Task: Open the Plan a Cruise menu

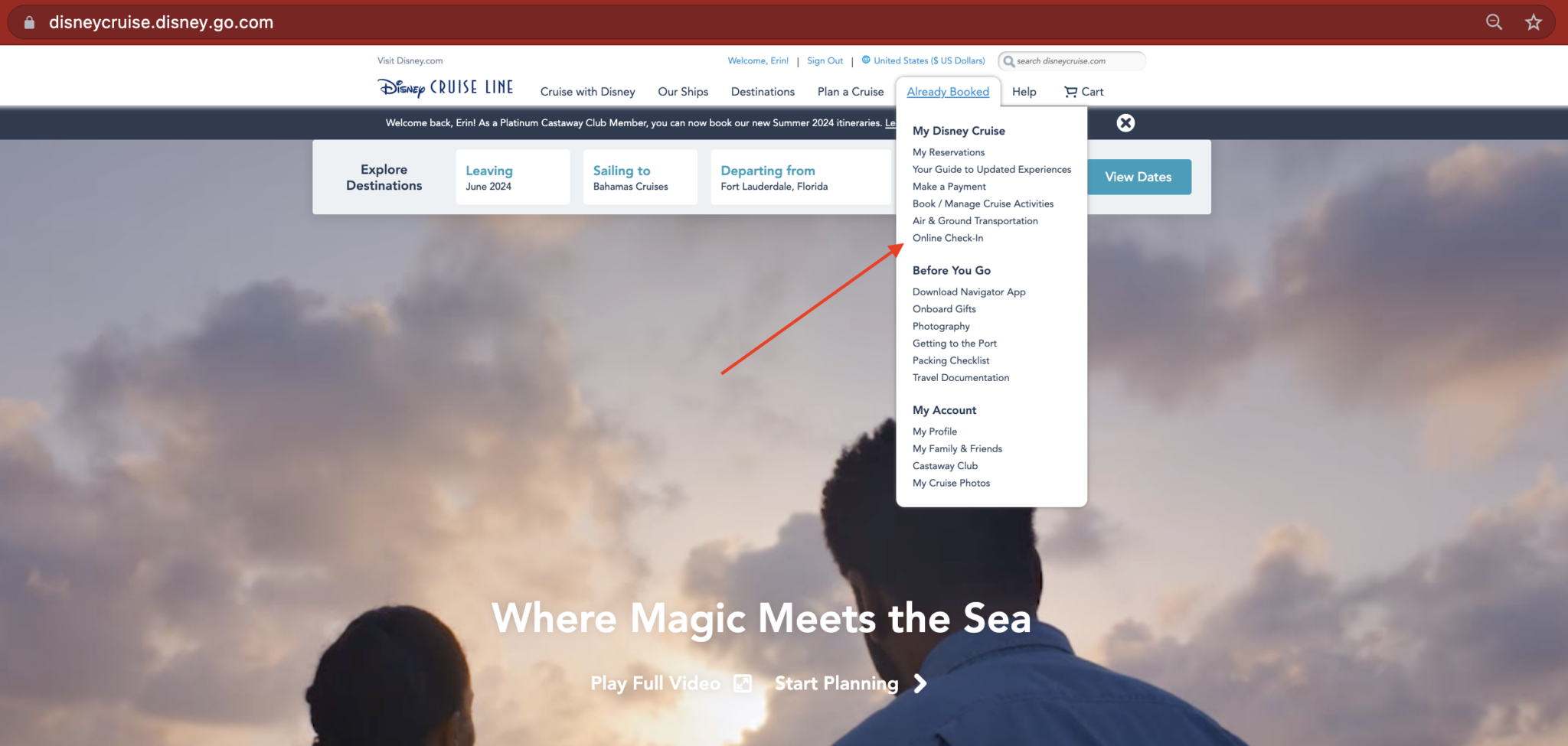Action: tap(850, 91)
